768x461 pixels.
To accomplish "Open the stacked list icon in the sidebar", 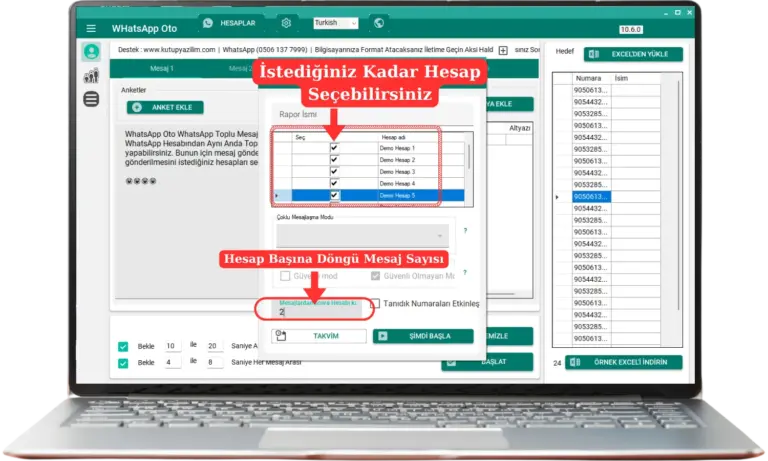I will click(91, 99).
